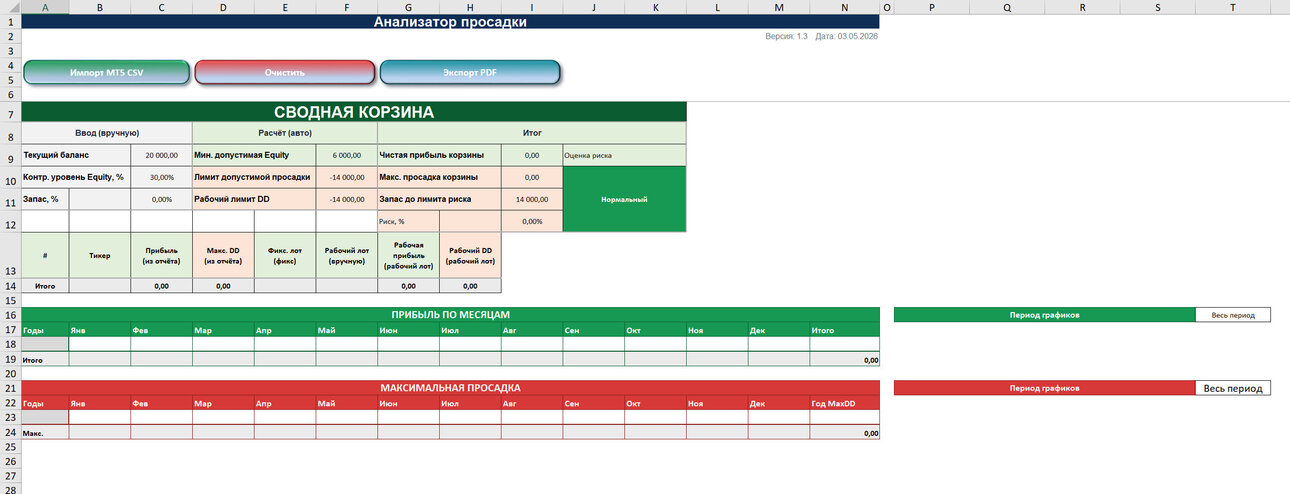Image resolution: width=1290 pixels, height=494 pixels.
Task: Select column D header
Action: [223, 7]
